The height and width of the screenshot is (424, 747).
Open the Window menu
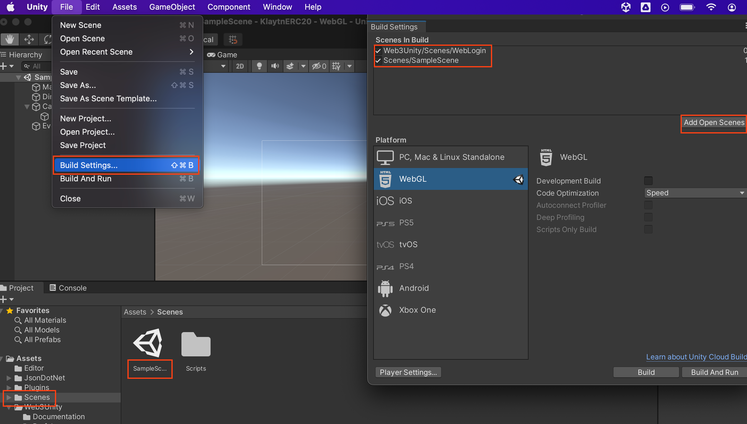pos(277,7)
